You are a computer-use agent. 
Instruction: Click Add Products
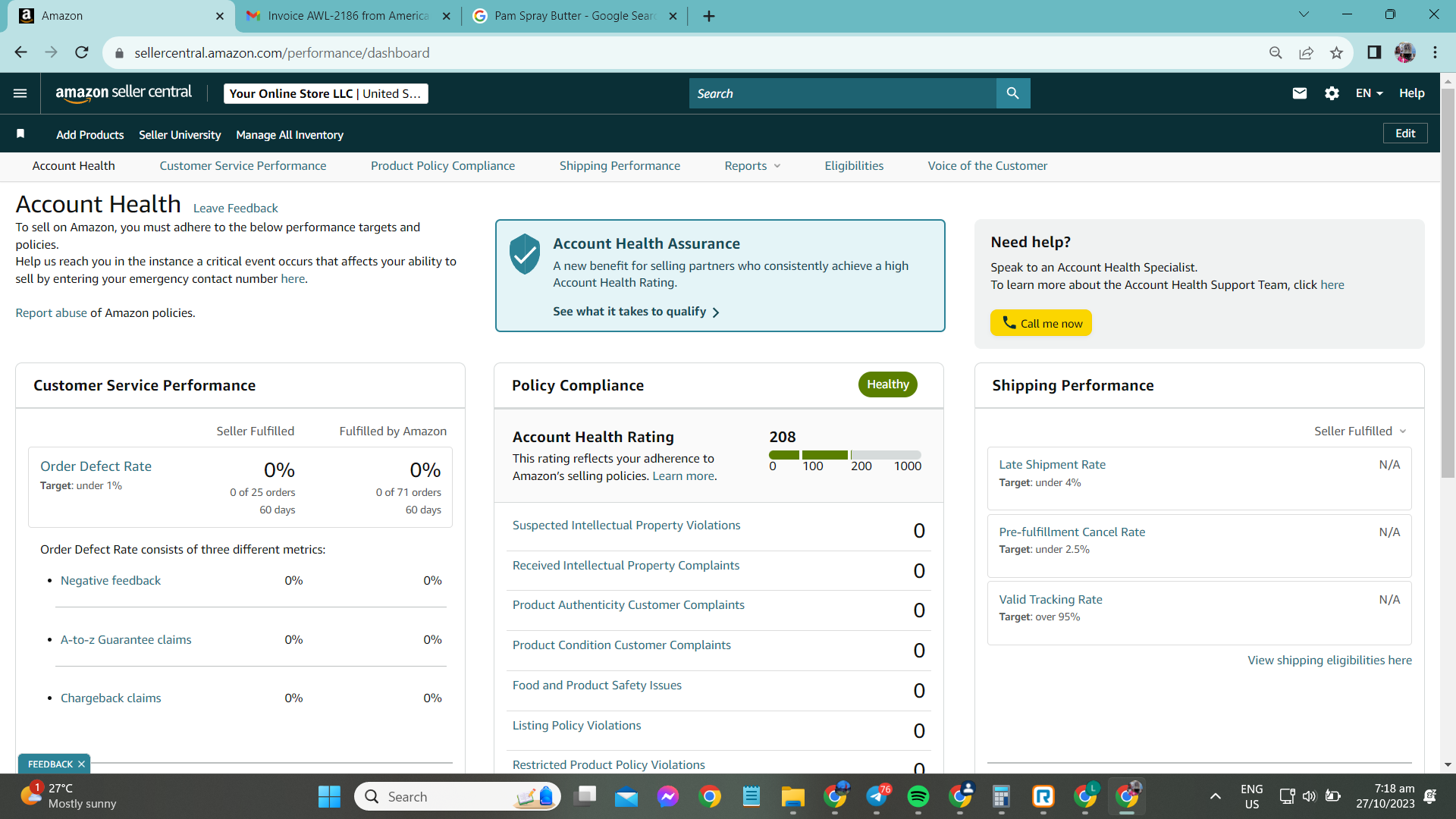89,135
